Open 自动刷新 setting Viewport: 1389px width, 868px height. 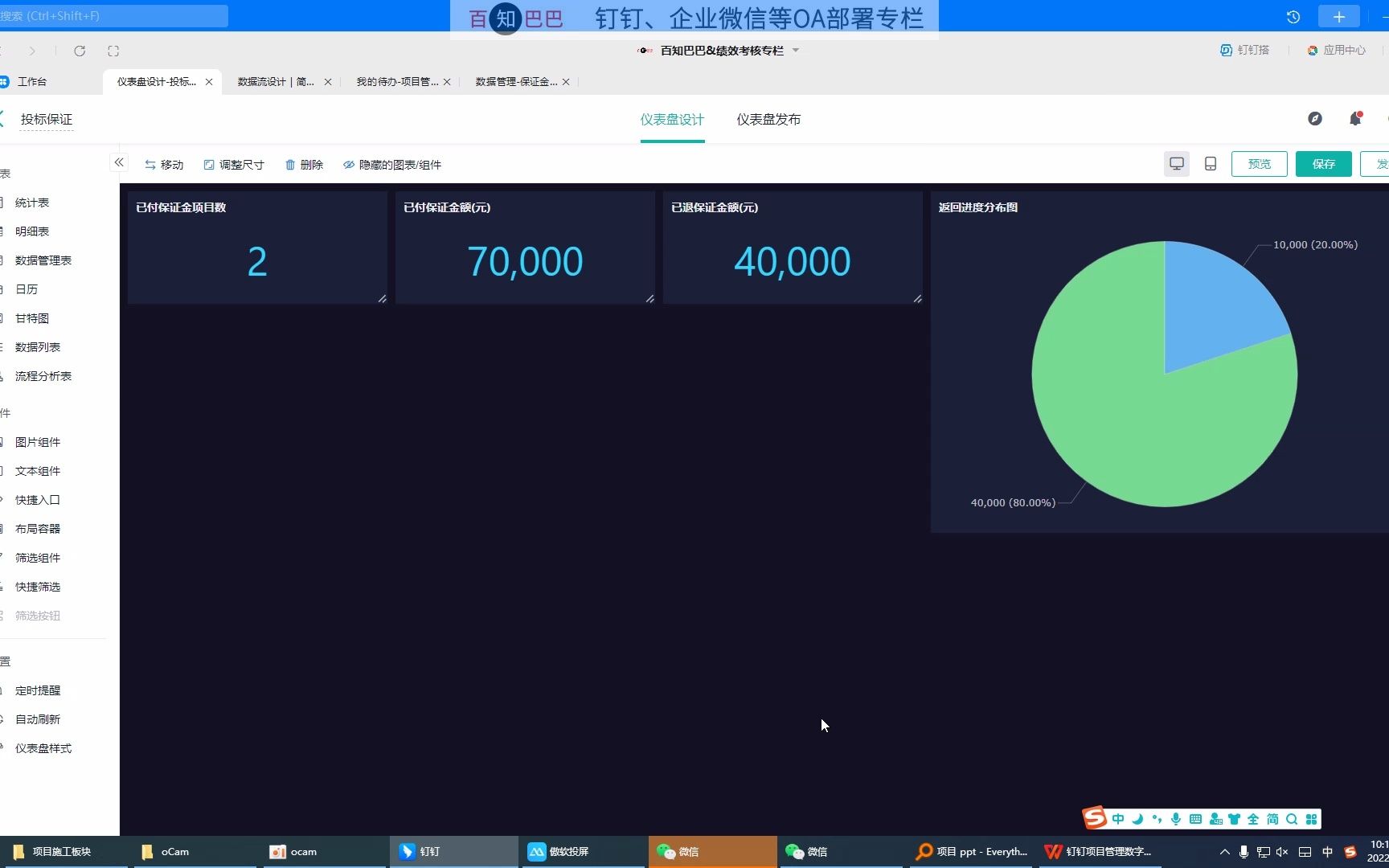(x=38, y=720)
